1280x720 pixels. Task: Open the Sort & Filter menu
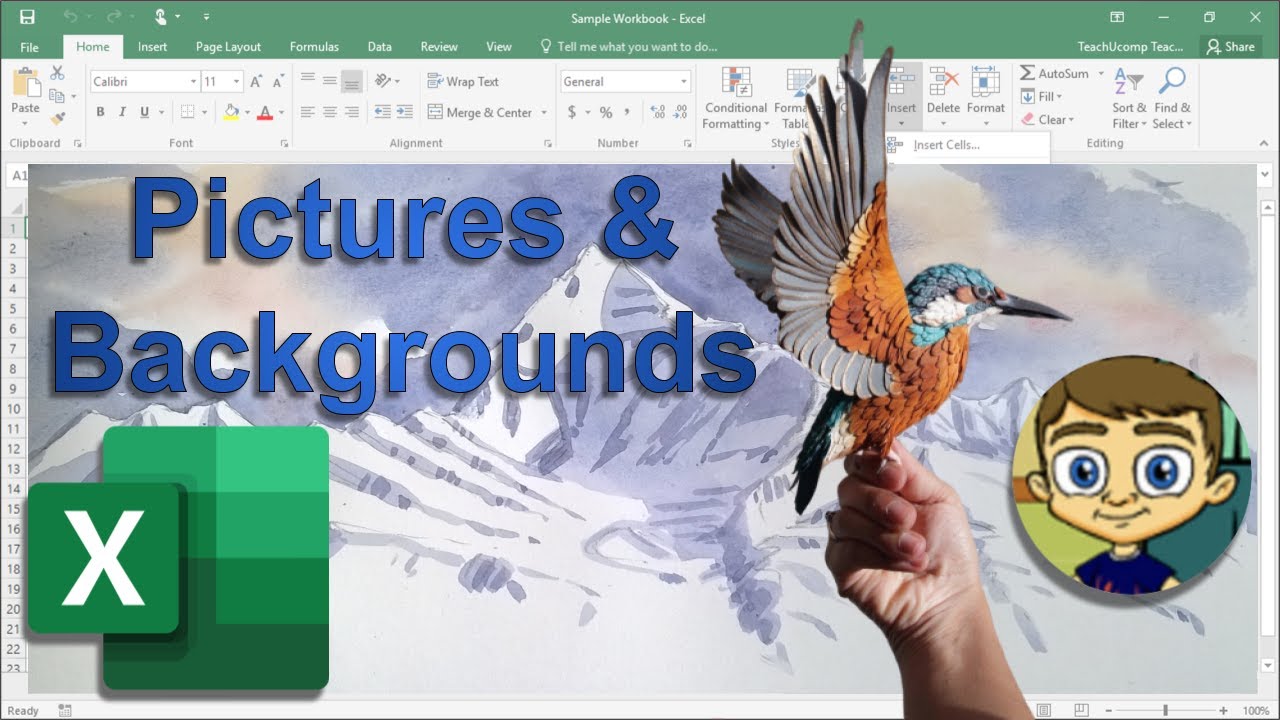(1129, 99)
